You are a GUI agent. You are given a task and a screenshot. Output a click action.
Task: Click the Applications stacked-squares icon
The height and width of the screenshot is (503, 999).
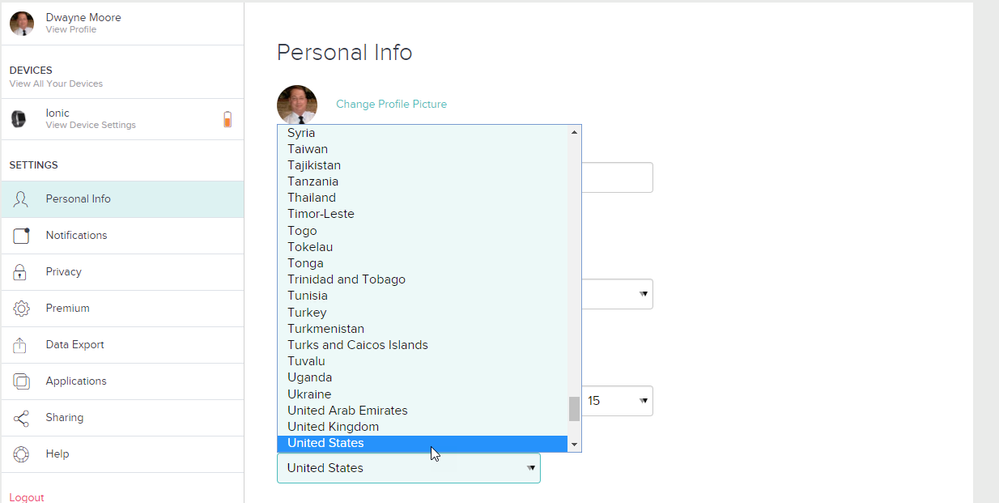pos(21,381)
